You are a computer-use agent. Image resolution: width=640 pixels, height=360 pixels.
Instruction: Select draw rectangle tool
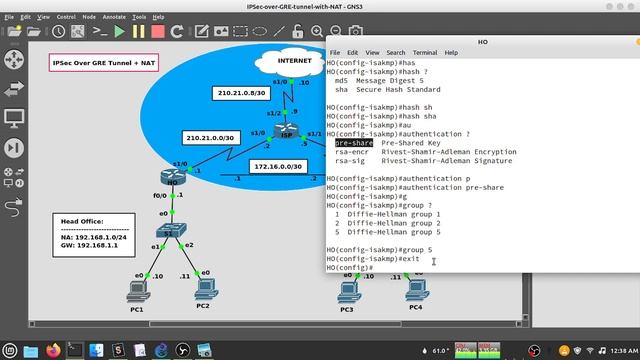tap(240, 31)
